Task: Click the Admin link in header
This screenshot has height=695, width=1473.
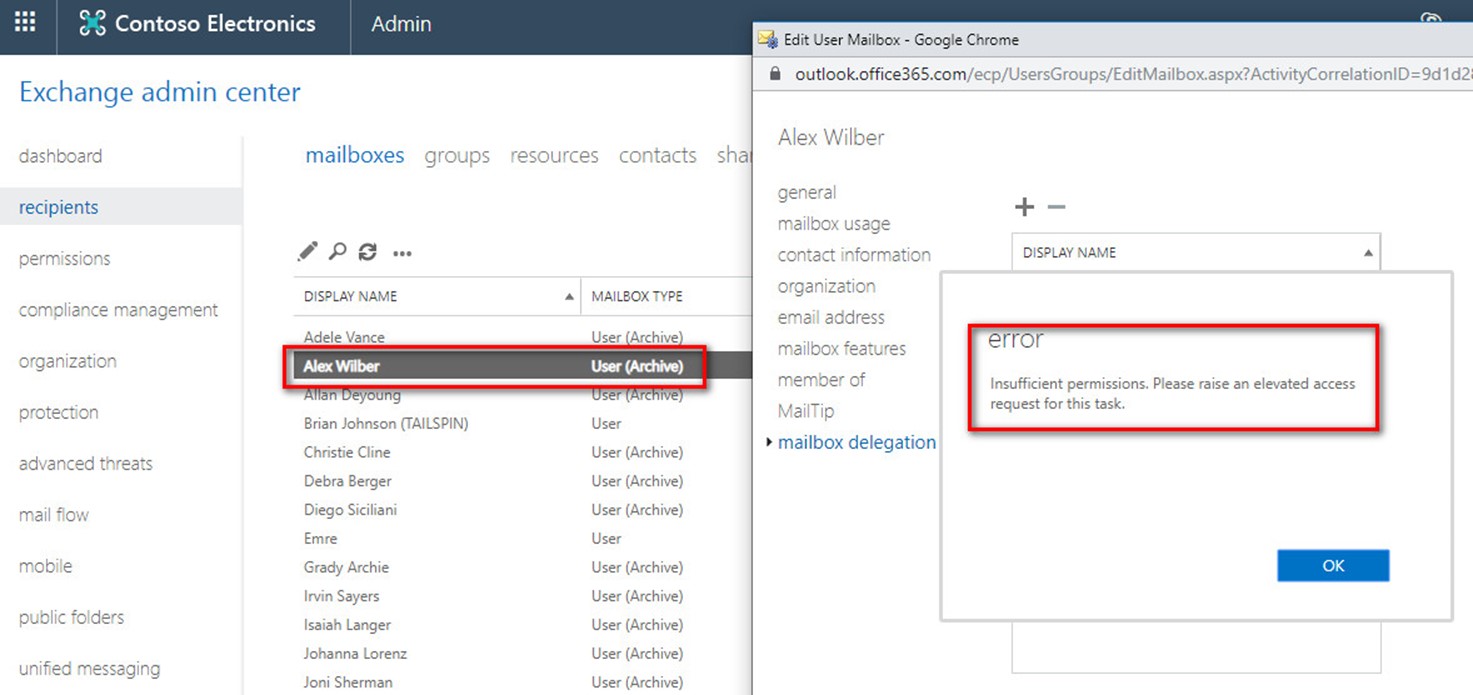Action: [x=401, y=24]
